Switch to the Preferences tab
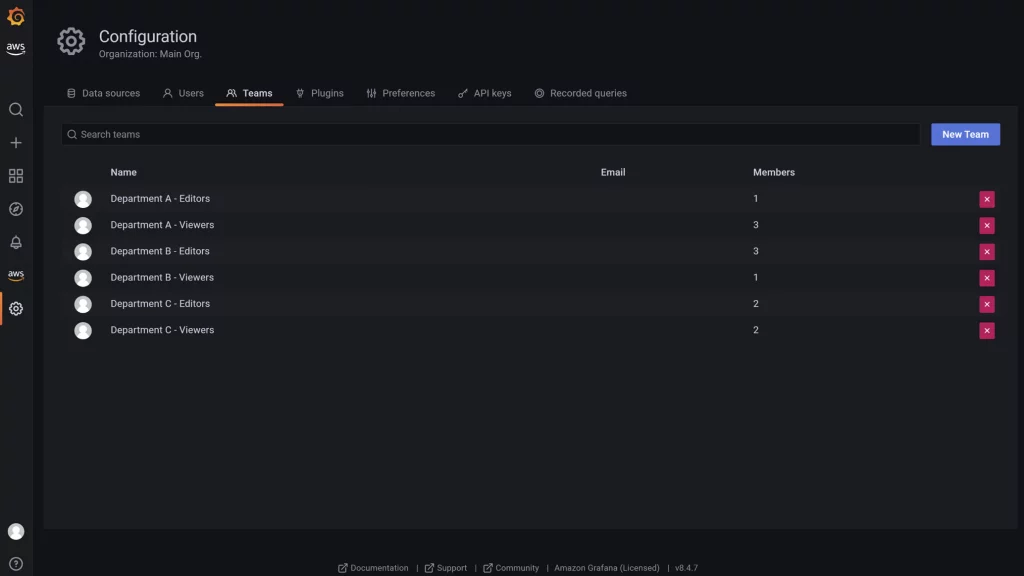This screenshot has width=1024, height=576. point(402,93)
